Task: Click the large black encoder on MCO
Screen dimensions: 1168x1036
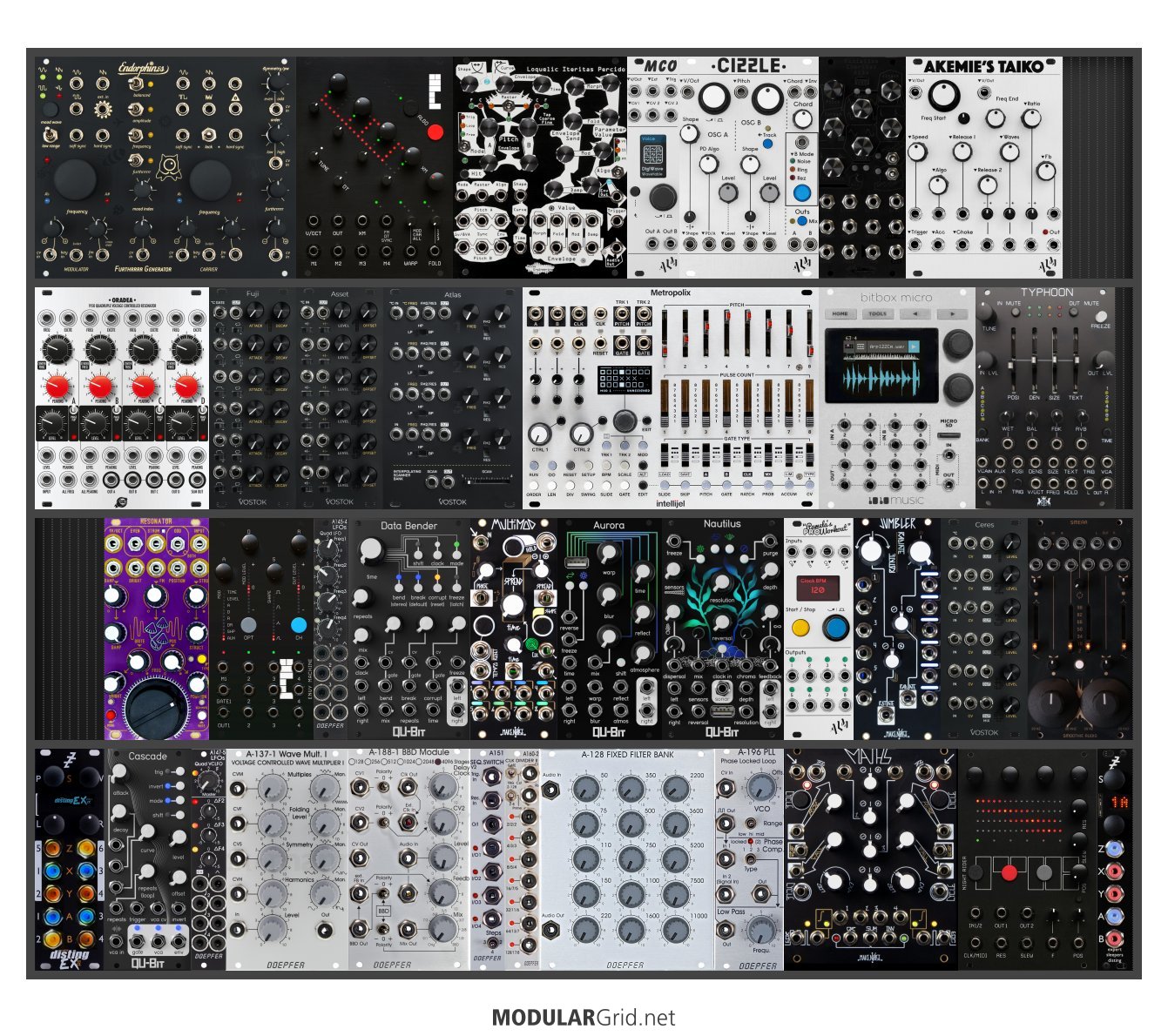Action: pos(662,197)
